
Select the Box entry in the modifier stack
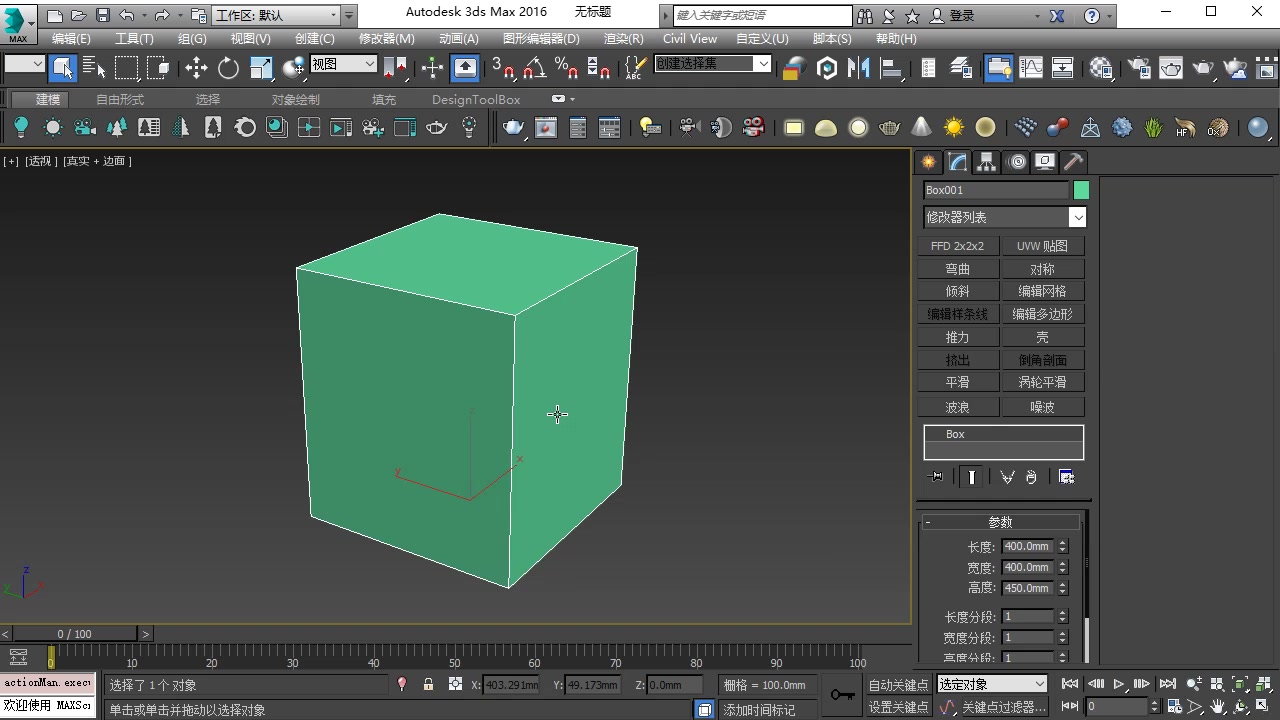(x=955, y=434)
